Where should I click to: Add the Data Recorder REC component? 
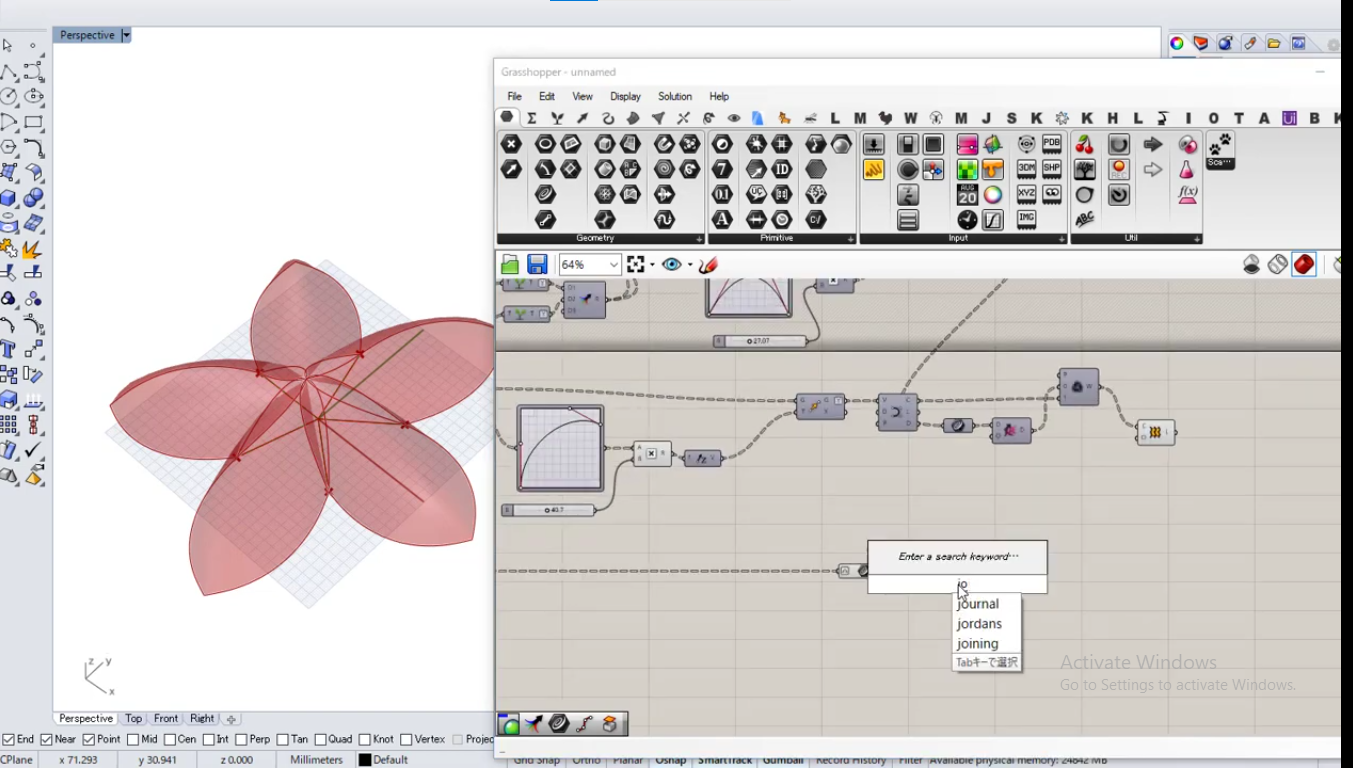coord(1119,170)
